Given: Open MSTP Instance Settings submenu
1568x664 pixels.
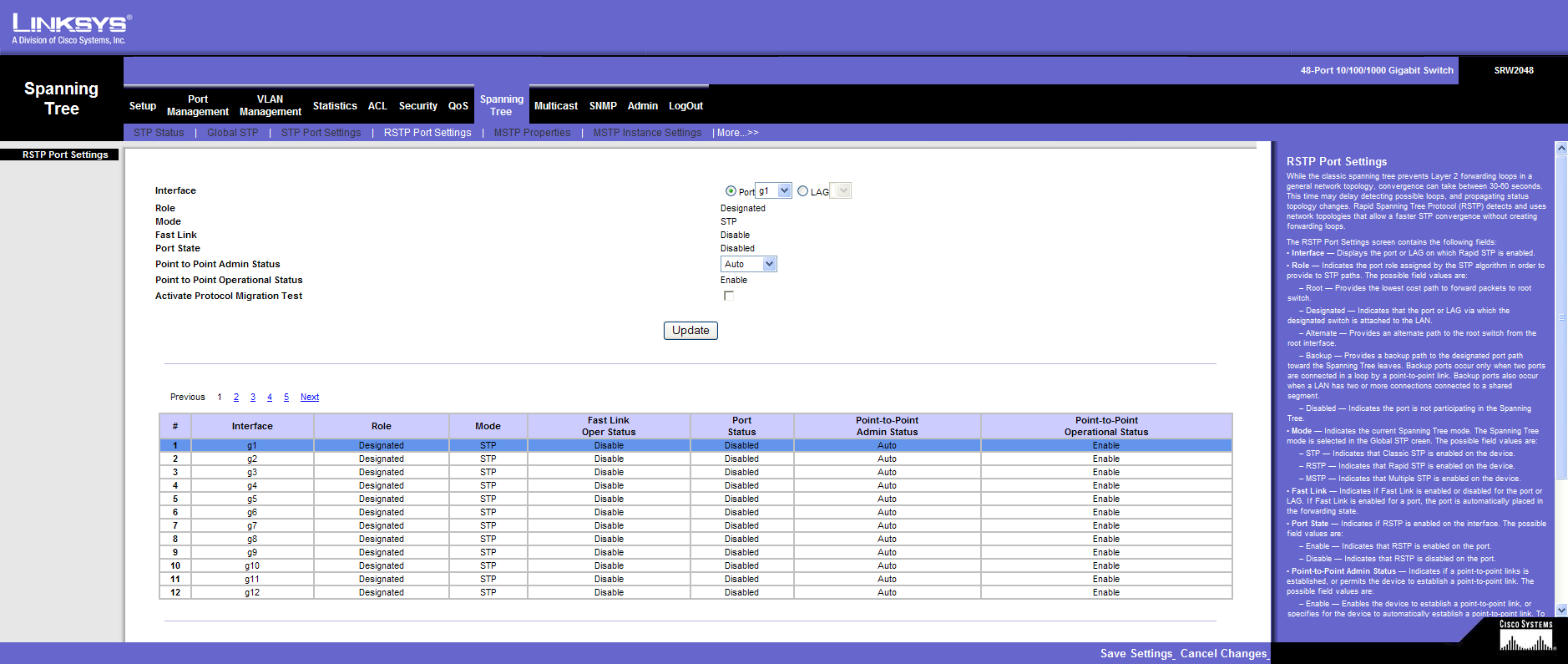Looking at the screenshot, I should (x=647, y=133).
